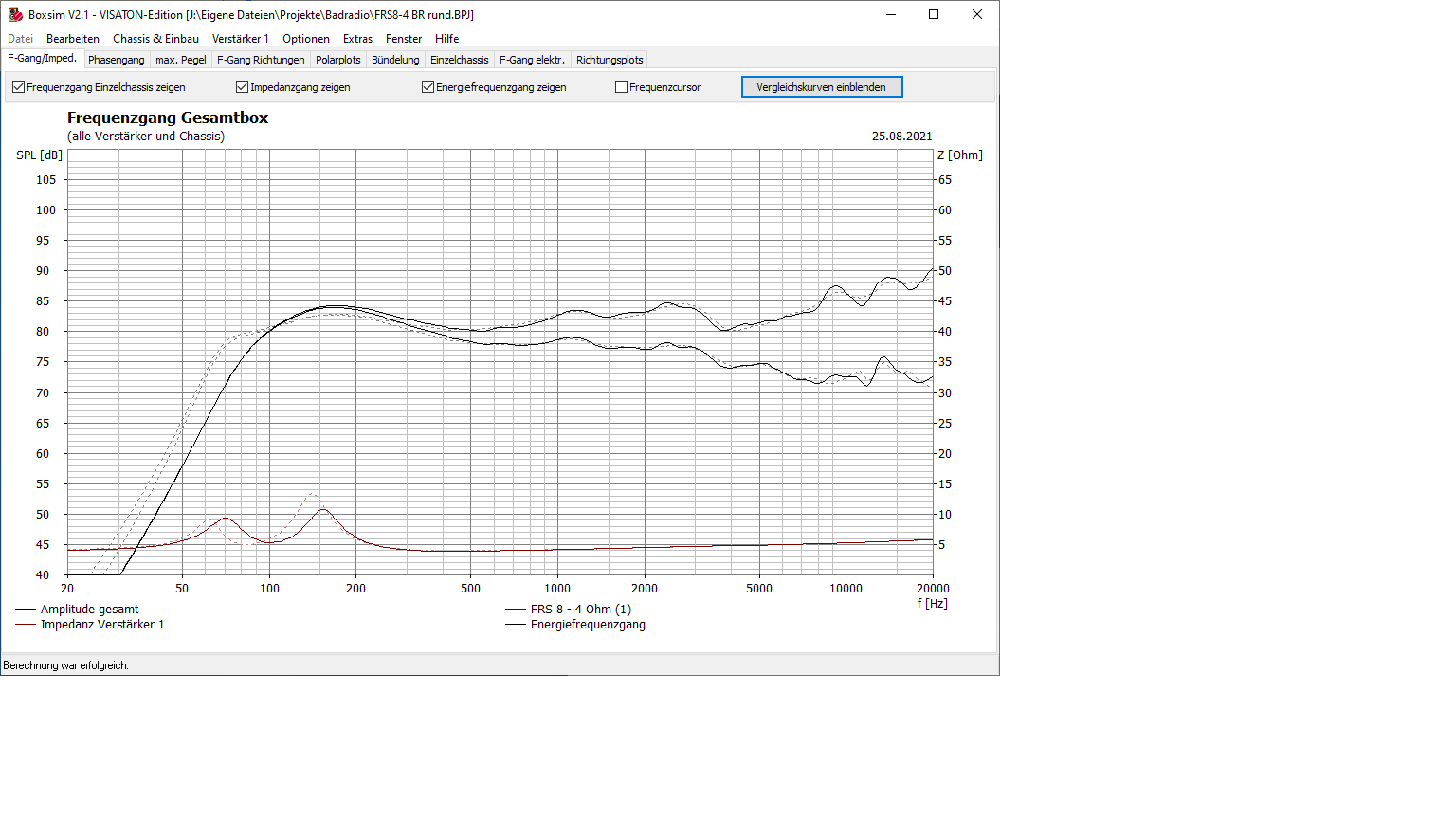This screenshot has width=1456, height=819.
Task: Expand the Optionen menu
Action: [x=305, y=39]
